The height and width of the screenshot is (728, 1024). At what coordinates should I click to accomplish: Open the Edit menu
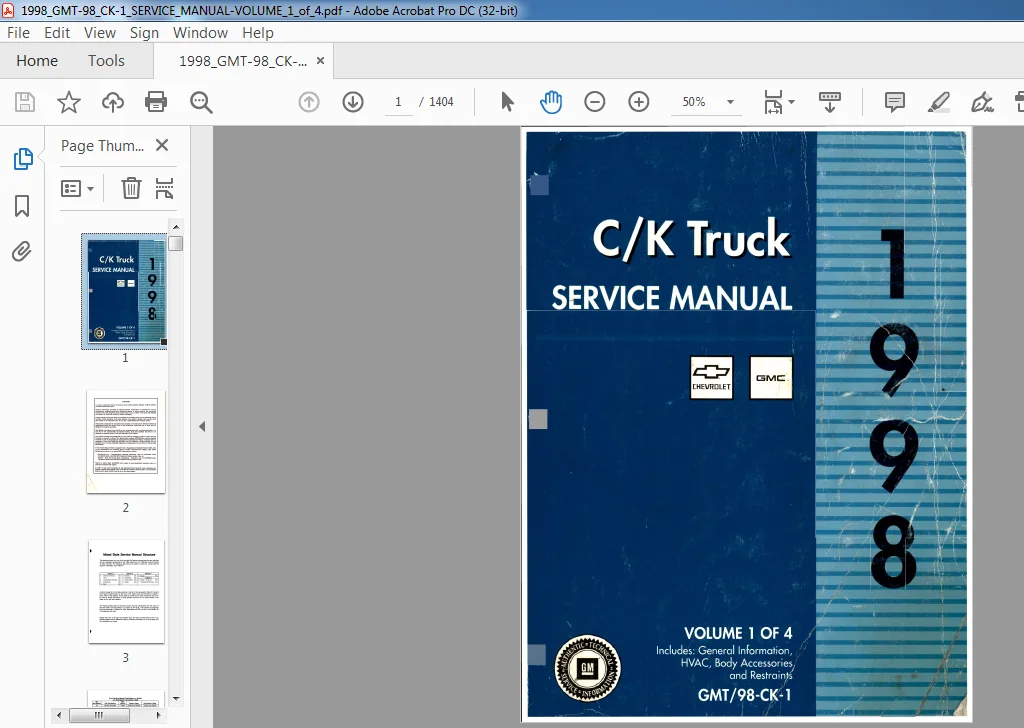[57, 33]
